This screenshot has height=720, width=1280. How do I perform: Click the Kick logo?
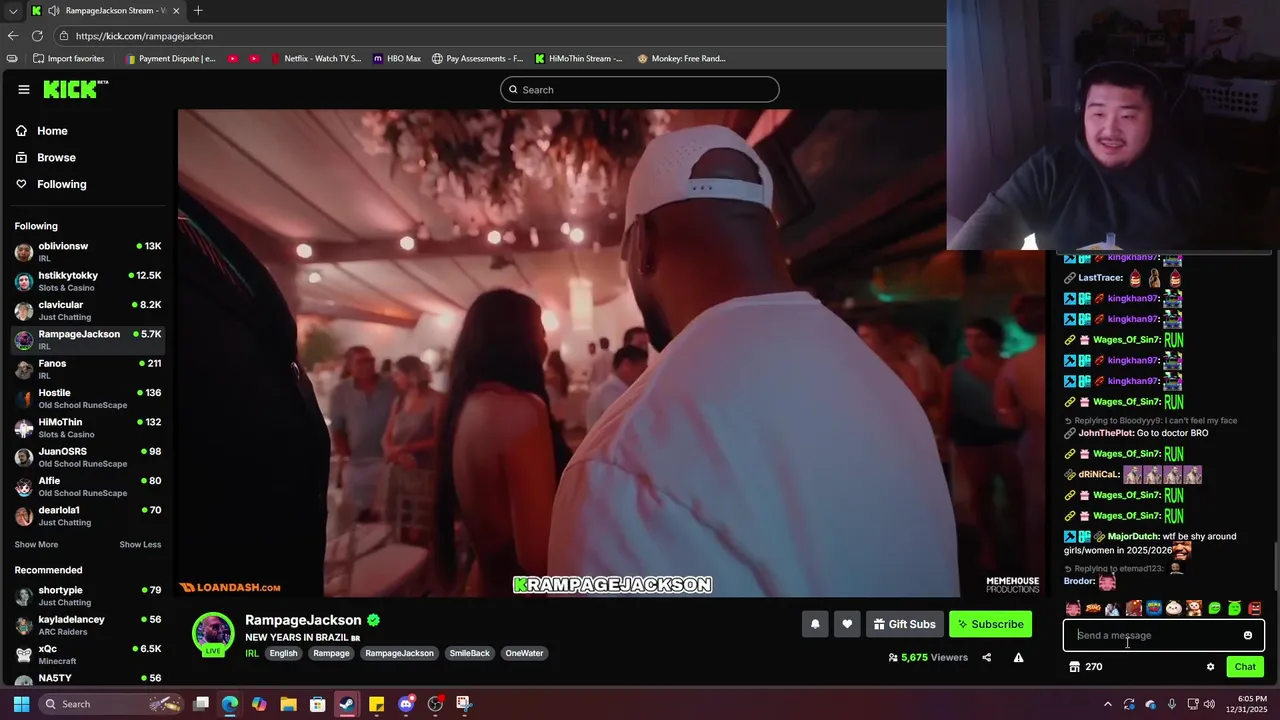click(x=75, y=89)
